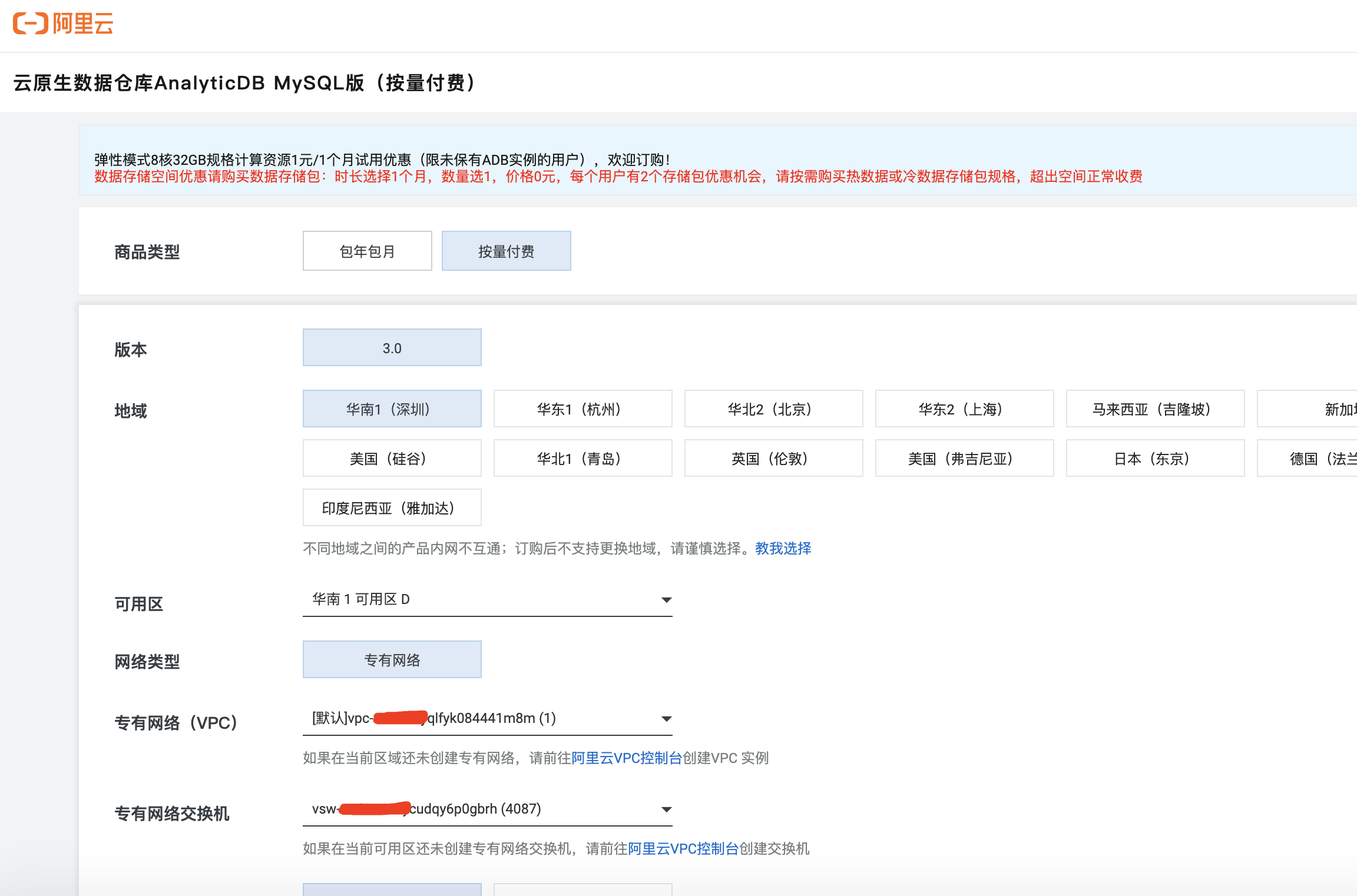Open the 专有网络（VPC）selection dropdown

point(666,718)
